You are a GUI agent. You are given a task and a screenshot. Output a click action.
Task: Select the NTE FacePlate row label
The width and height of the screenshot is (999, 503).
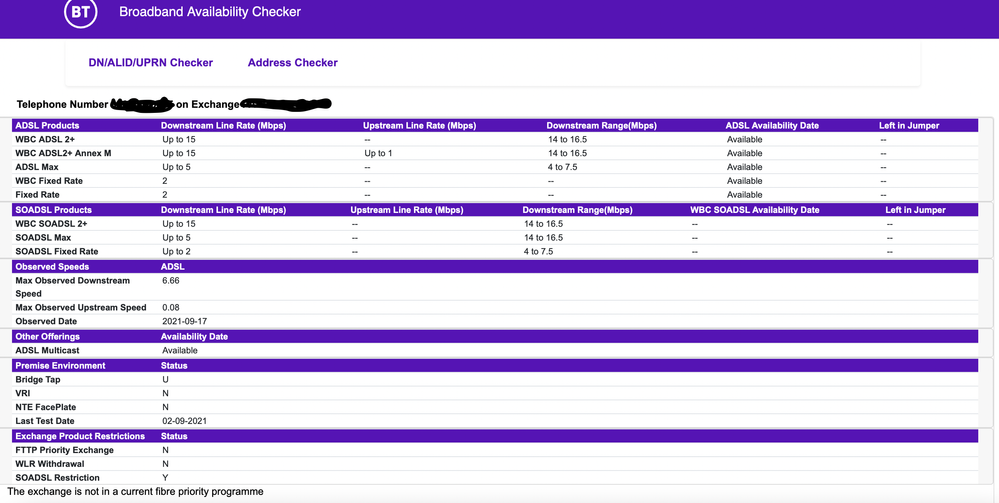(46, 407)
